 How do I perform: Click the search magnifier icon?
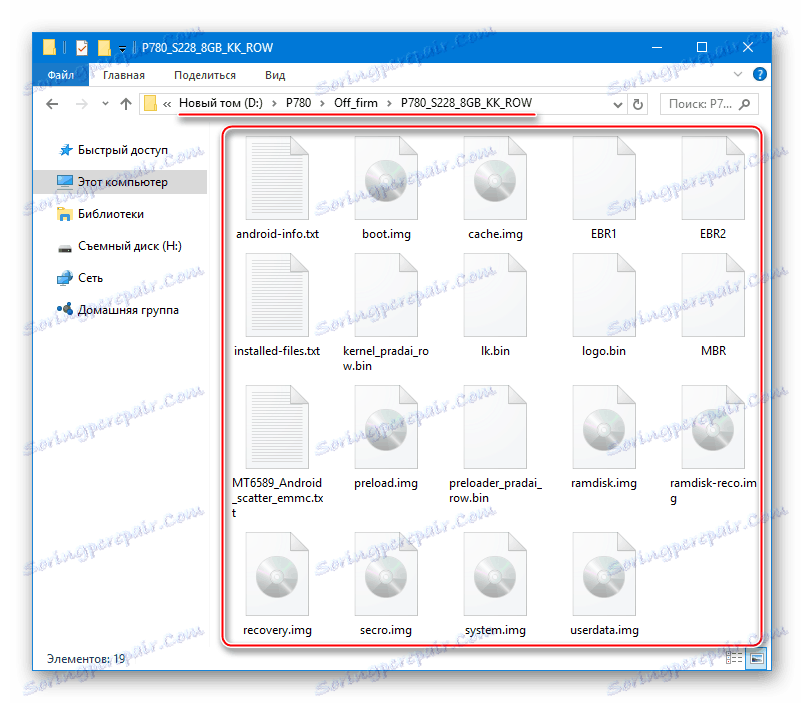[x=745, y=104]
